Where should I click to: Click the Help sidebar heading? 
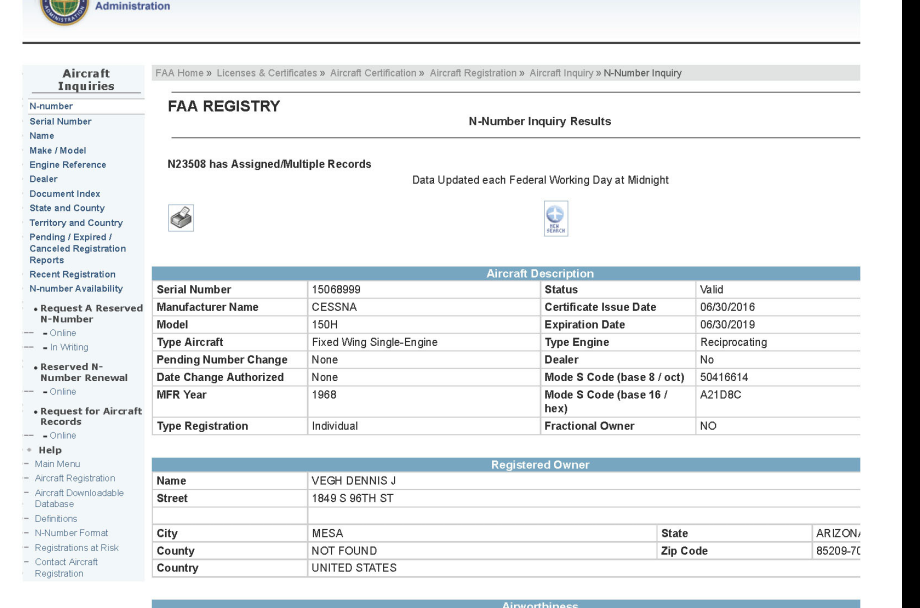50,450
